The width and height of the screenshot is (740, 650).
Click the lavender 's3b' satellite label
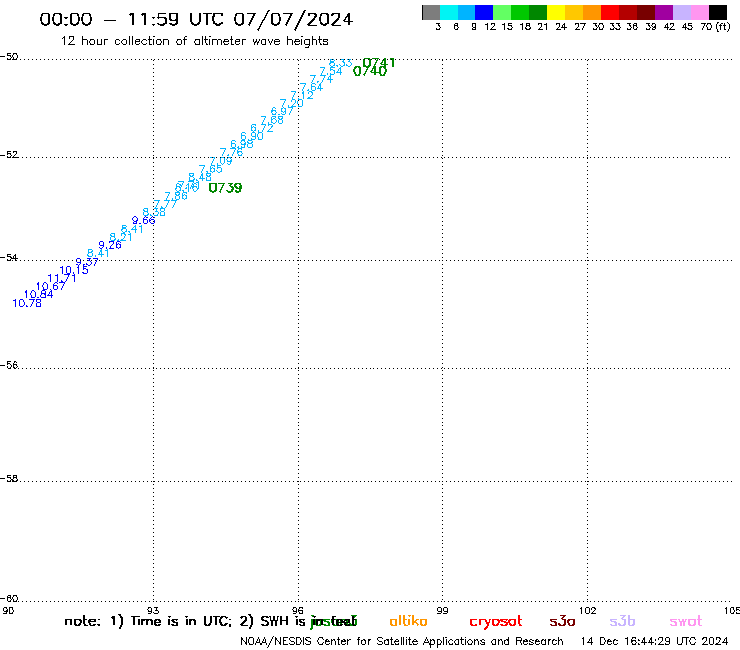click(x=622, y=621)
